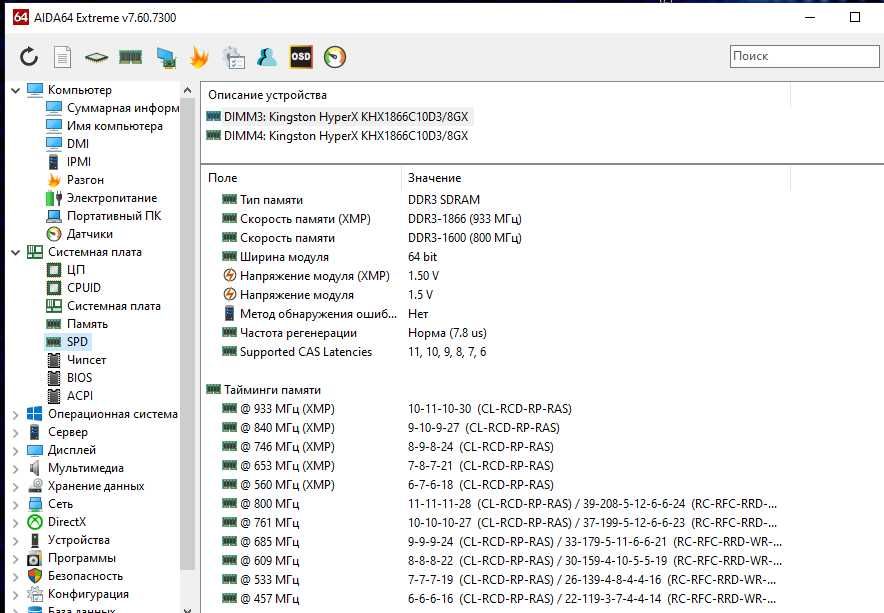Click the Хранение данных disk icon
The image size is (884, 613).
coord(35,486)
